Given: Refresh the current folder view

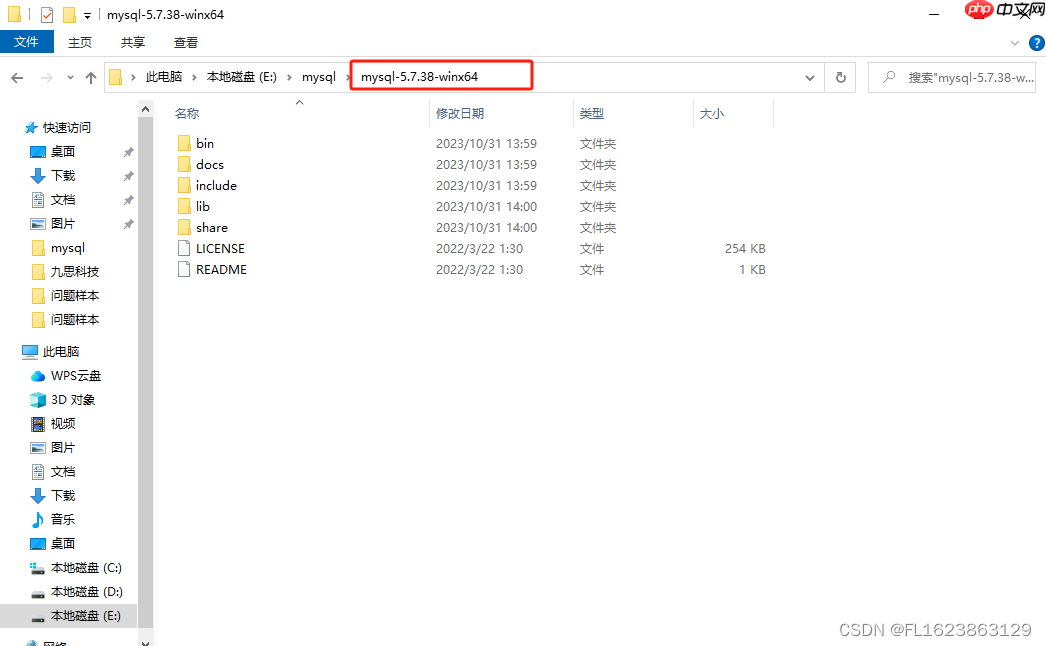Looking at the screenshot, I should (840, 77).
